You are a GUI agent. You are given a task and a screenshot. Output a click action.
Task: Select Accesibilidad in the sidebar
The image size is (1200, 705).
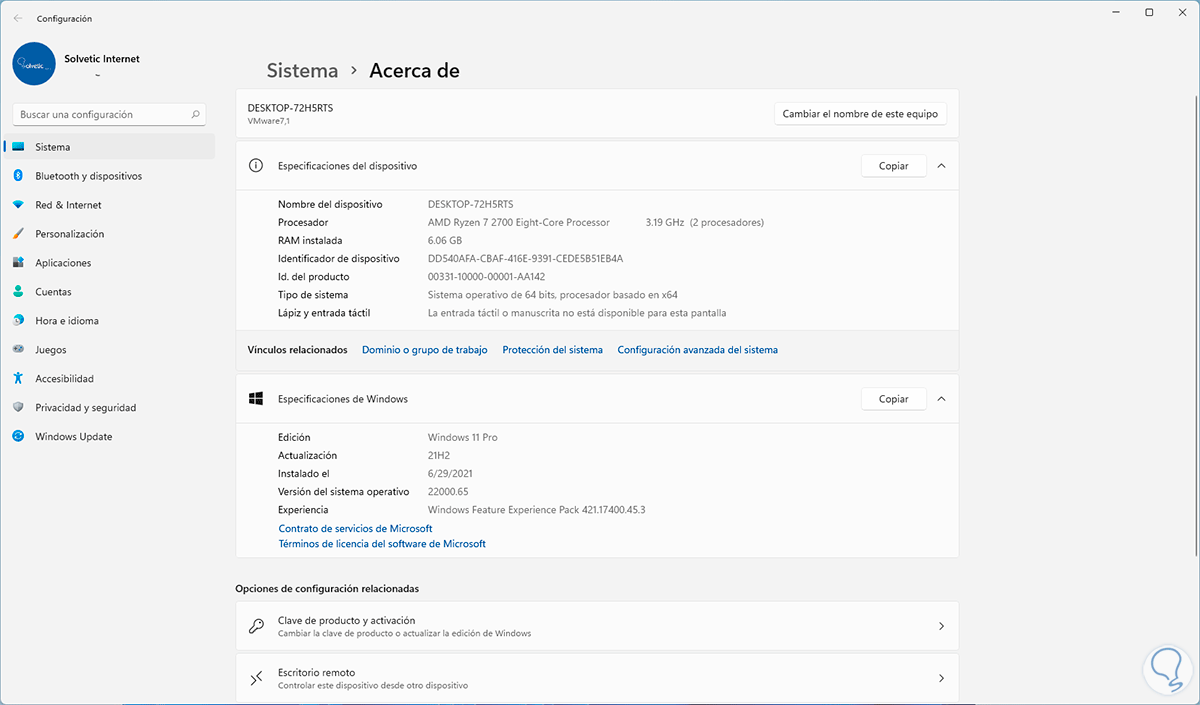pos(64,379)
